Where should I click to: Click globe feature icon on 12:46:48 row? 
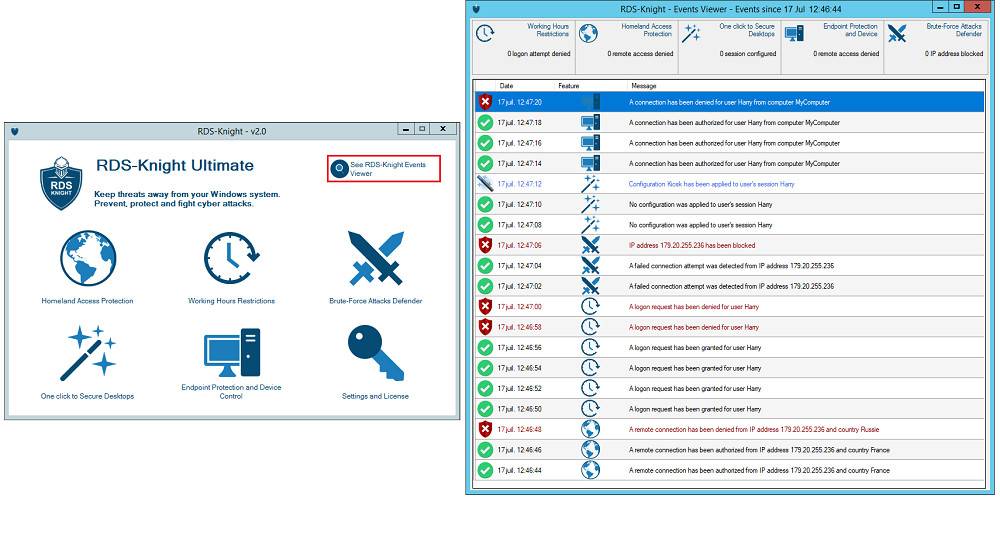click(x=591, y=429)
